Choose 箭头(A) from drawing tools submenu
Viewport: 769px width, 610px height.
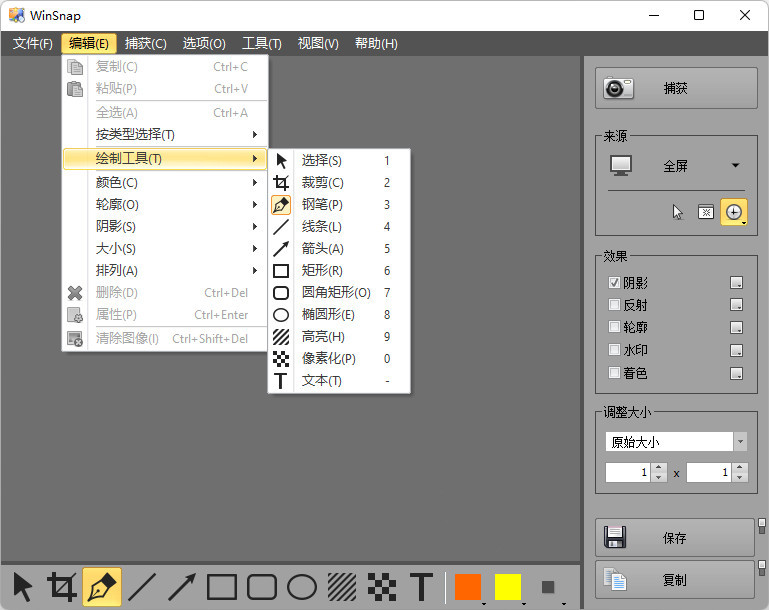[x=339, y=249]
